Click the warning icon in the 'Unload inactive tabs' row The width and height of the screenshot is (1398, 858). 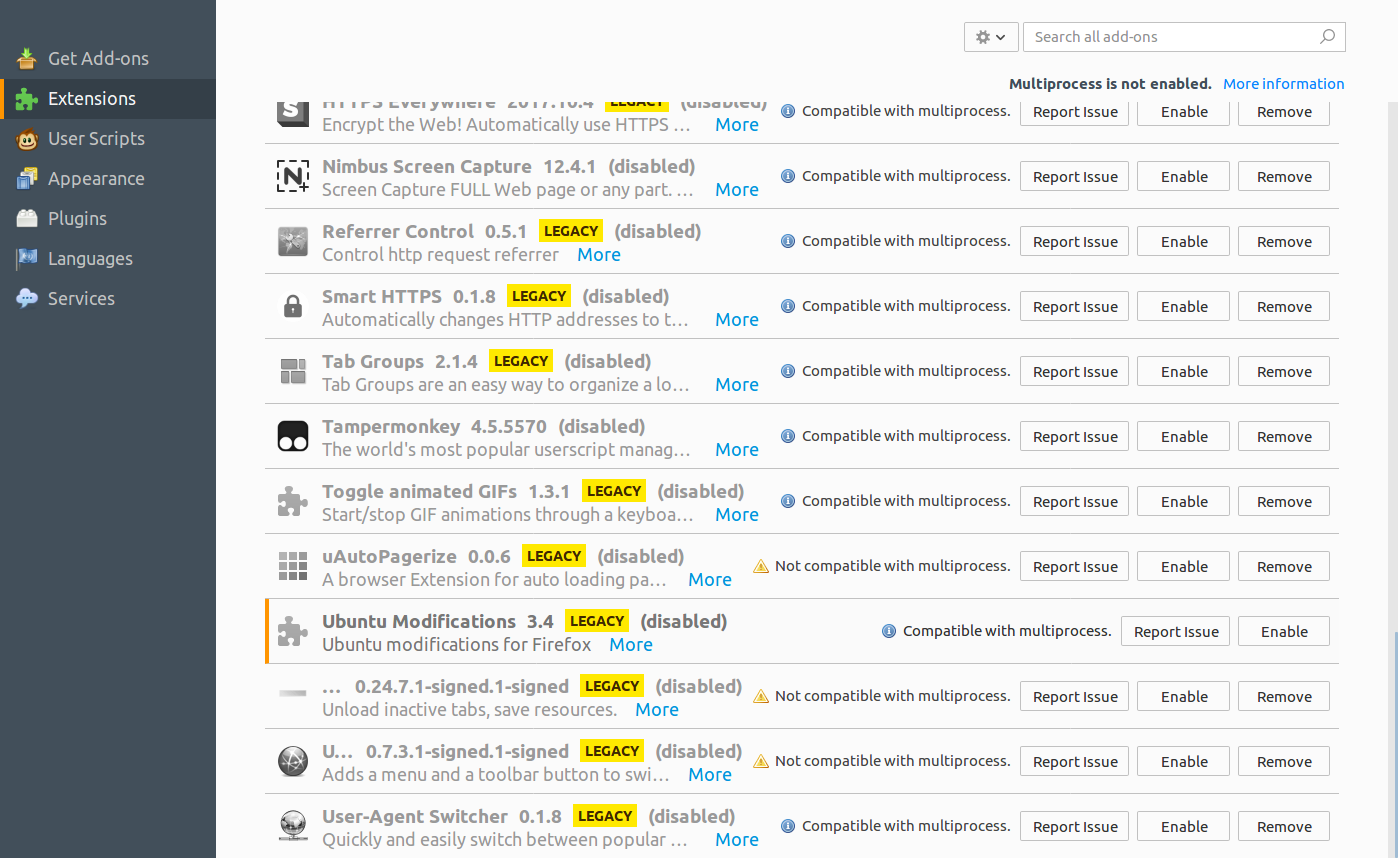(x=761, y=696)
